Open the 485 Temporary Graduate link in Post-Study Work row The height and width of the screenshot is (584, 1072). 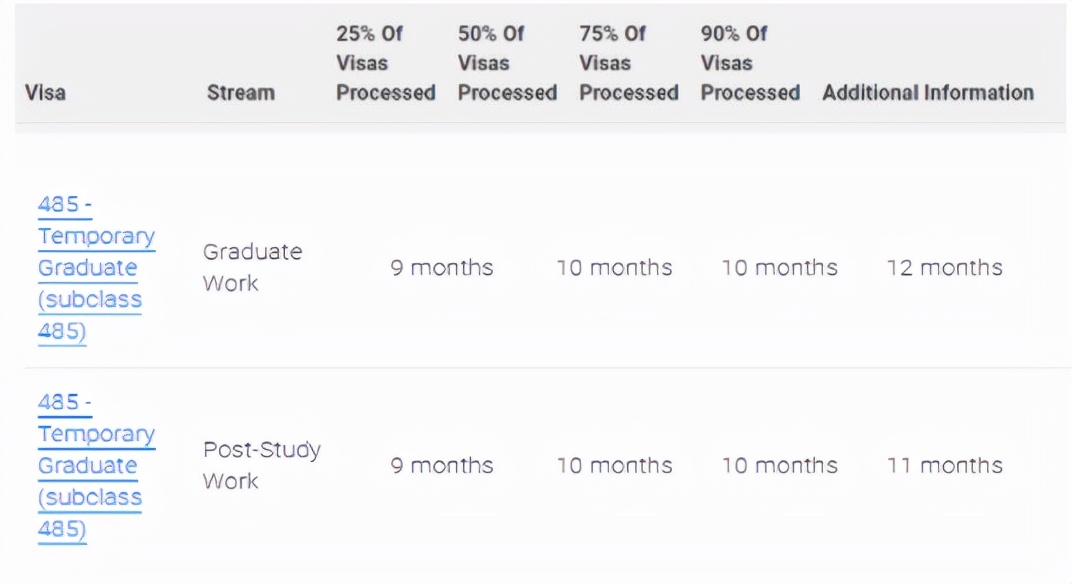(96, 434)
